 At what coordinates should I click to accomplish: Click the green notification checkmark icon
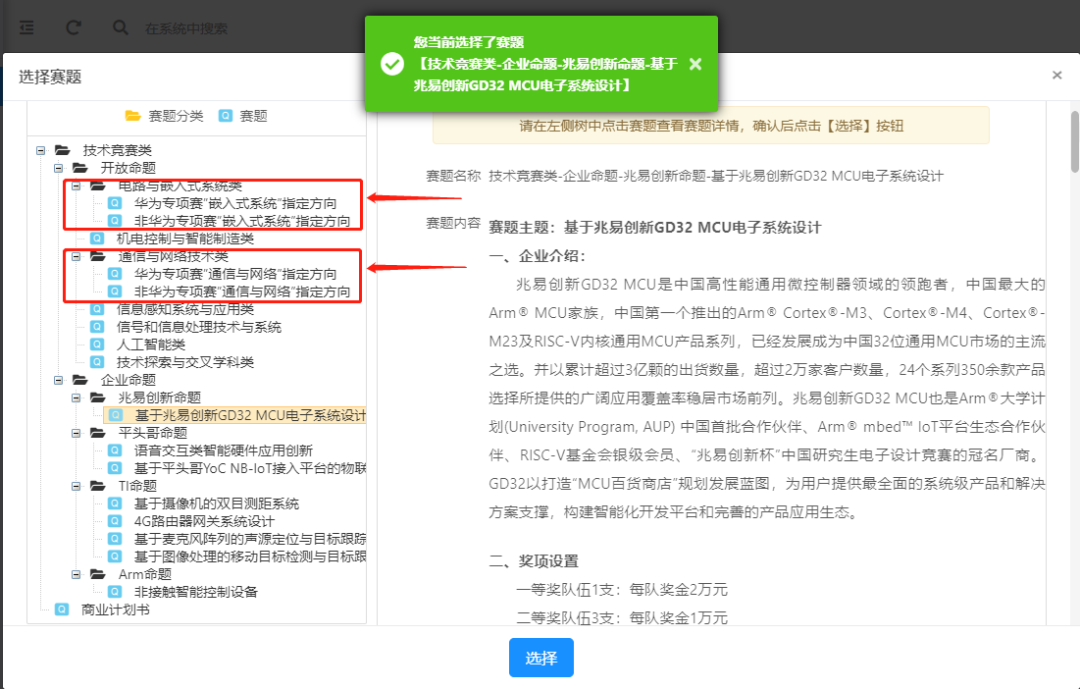[393, 64]
